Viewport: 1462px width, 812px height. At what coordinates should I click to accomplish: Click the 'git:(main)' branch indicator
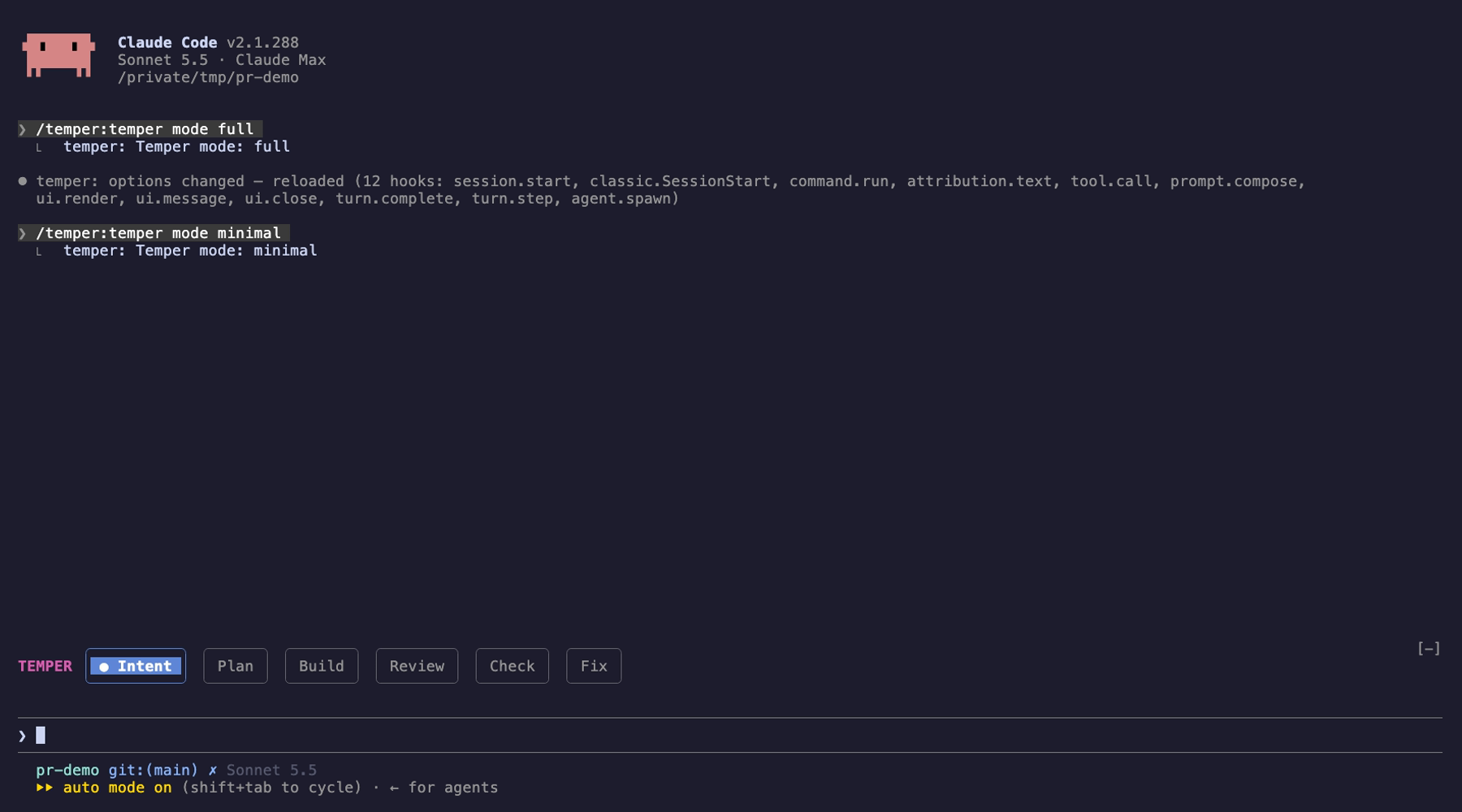pyautogui.click(x=154, y=770)
